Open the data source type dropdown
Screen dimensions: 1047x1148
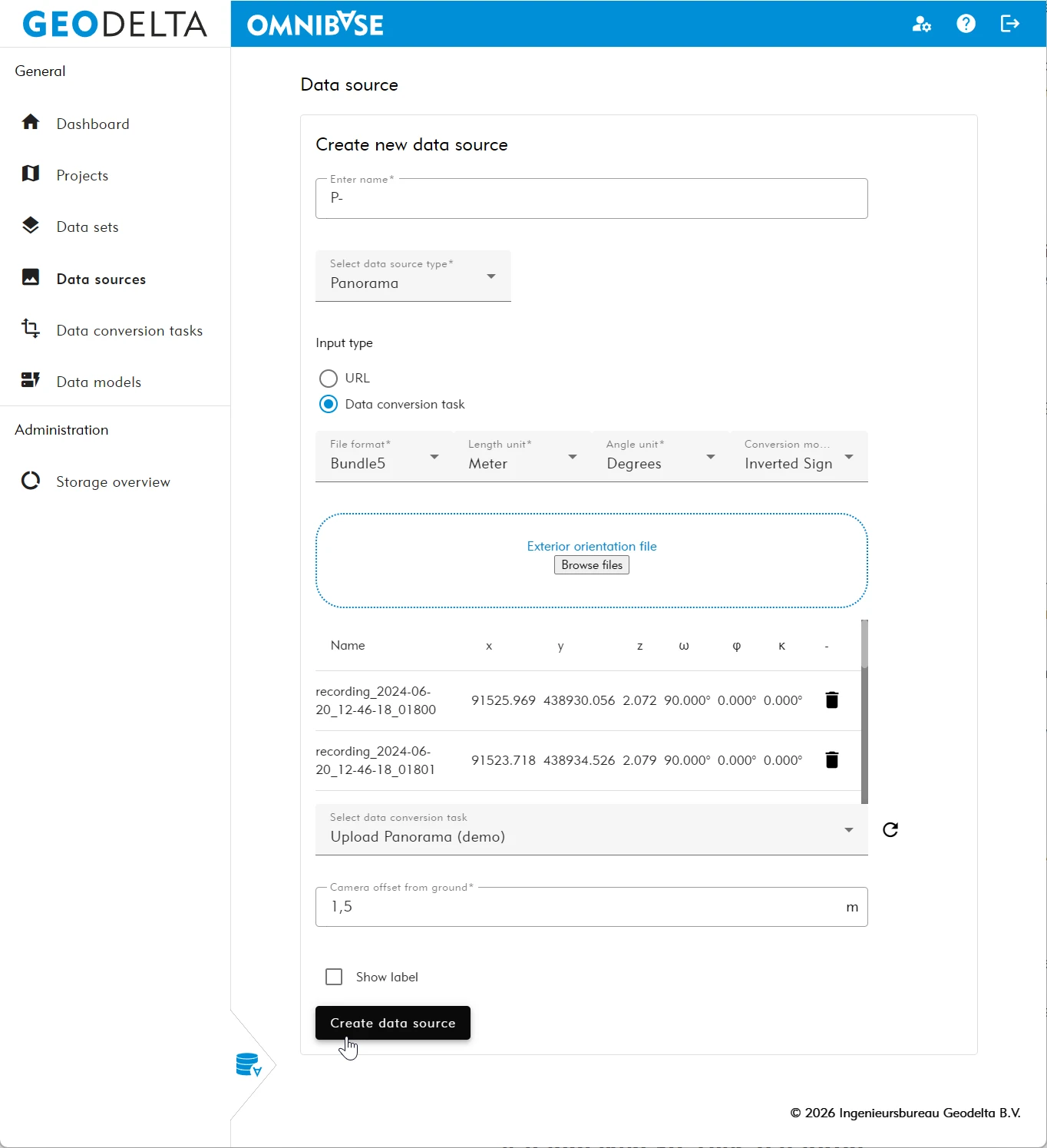coord(413,276)
